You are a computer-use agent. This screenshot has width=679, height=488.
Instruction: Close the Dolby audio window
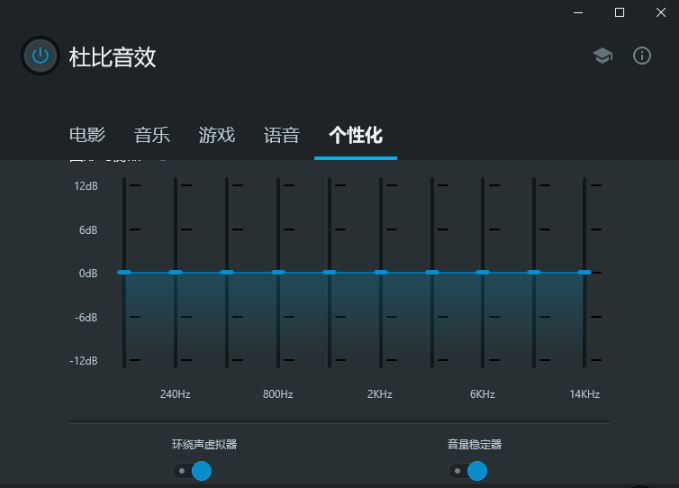(659, 12)
